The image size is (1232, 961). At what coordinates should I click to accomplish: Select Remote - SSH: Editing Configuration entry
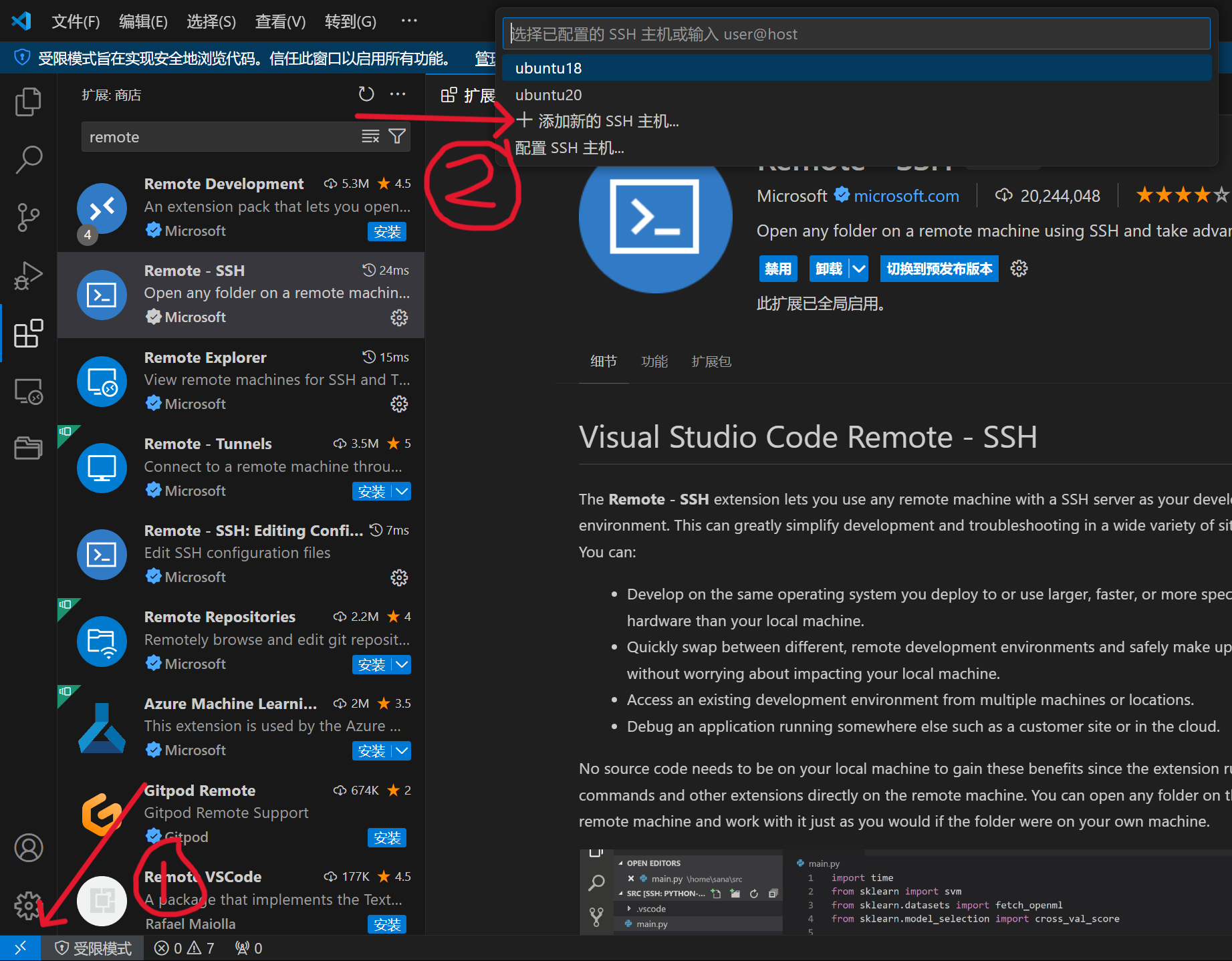coord(241,555)
